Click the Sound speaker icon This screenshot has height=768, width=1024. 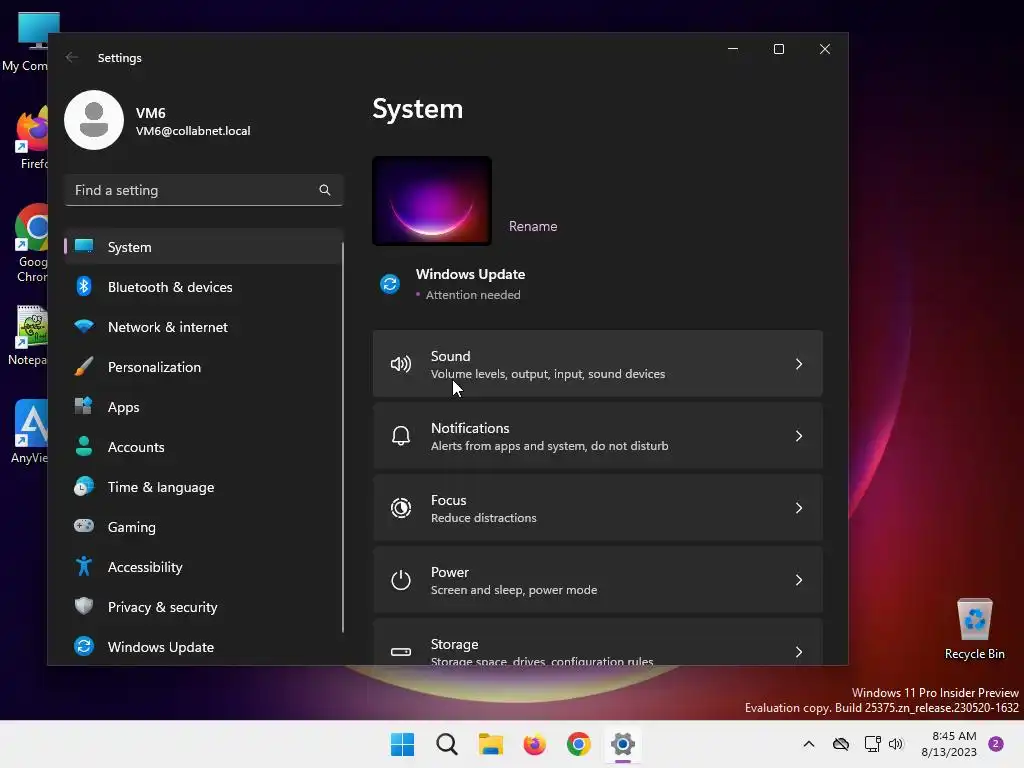coord(400,364)
